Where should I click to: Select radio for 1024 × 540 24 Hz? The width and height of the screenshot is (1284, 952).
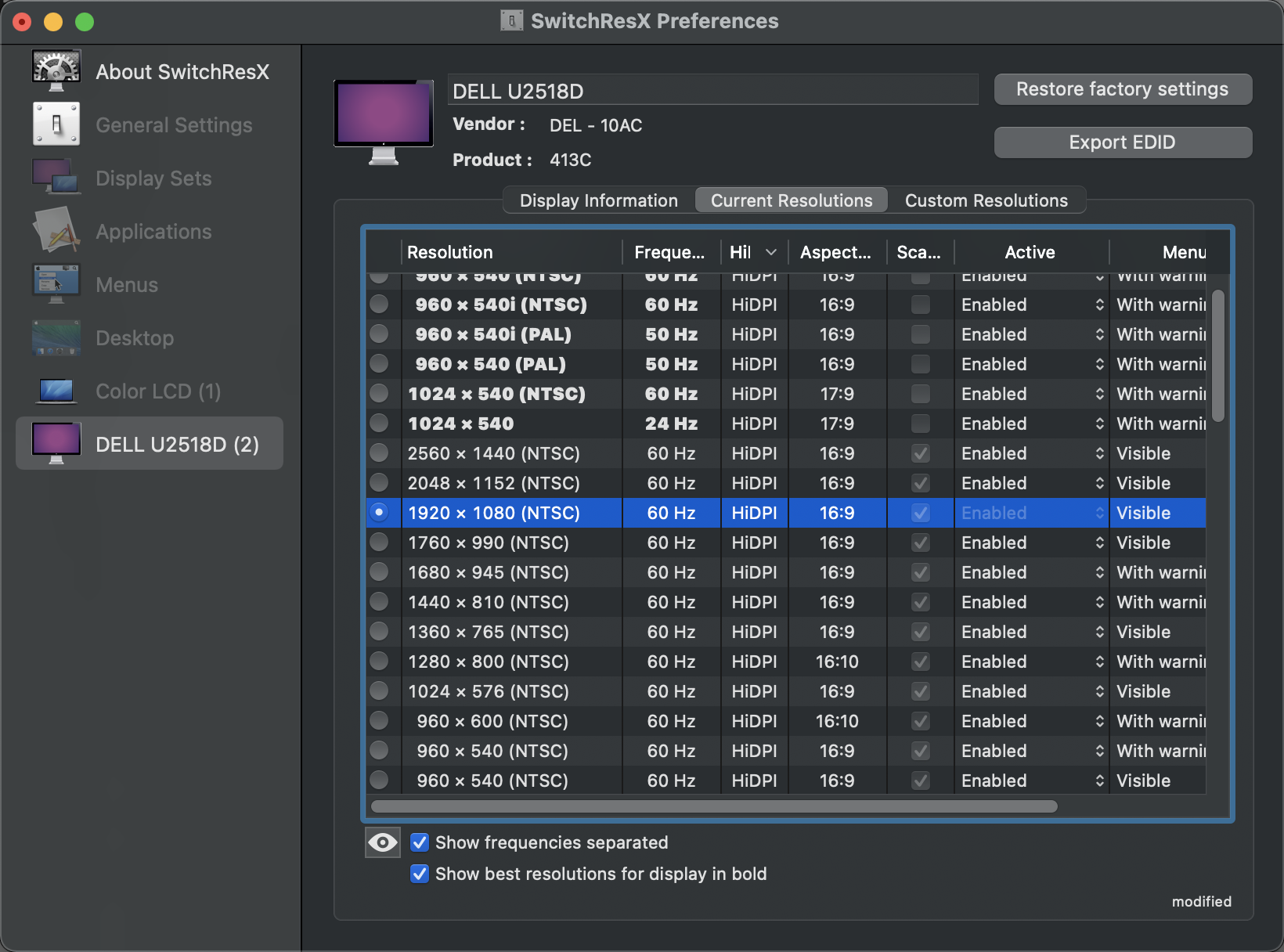379,423
